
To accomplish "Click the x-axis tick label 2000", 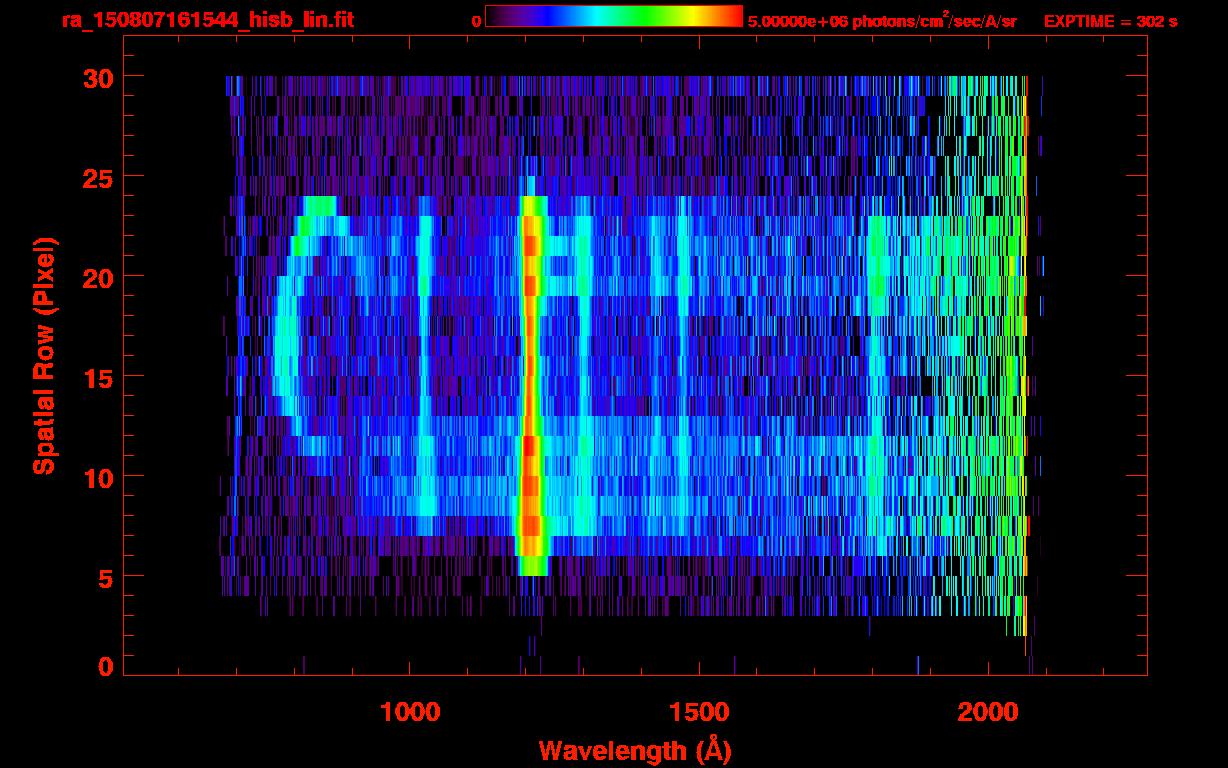I will coord(988,712).
